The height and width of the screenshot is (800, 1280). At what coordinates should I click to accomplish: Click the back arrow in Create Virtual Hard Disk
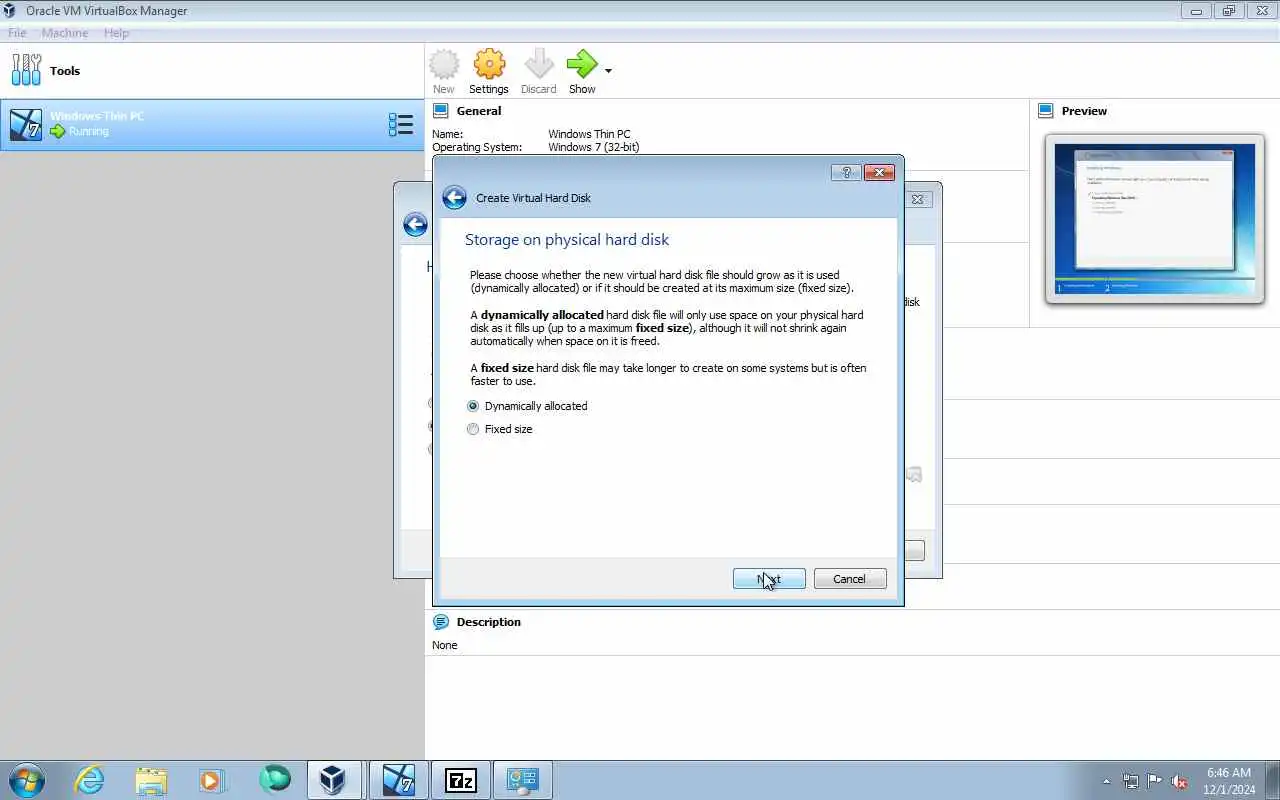point(454,197)
